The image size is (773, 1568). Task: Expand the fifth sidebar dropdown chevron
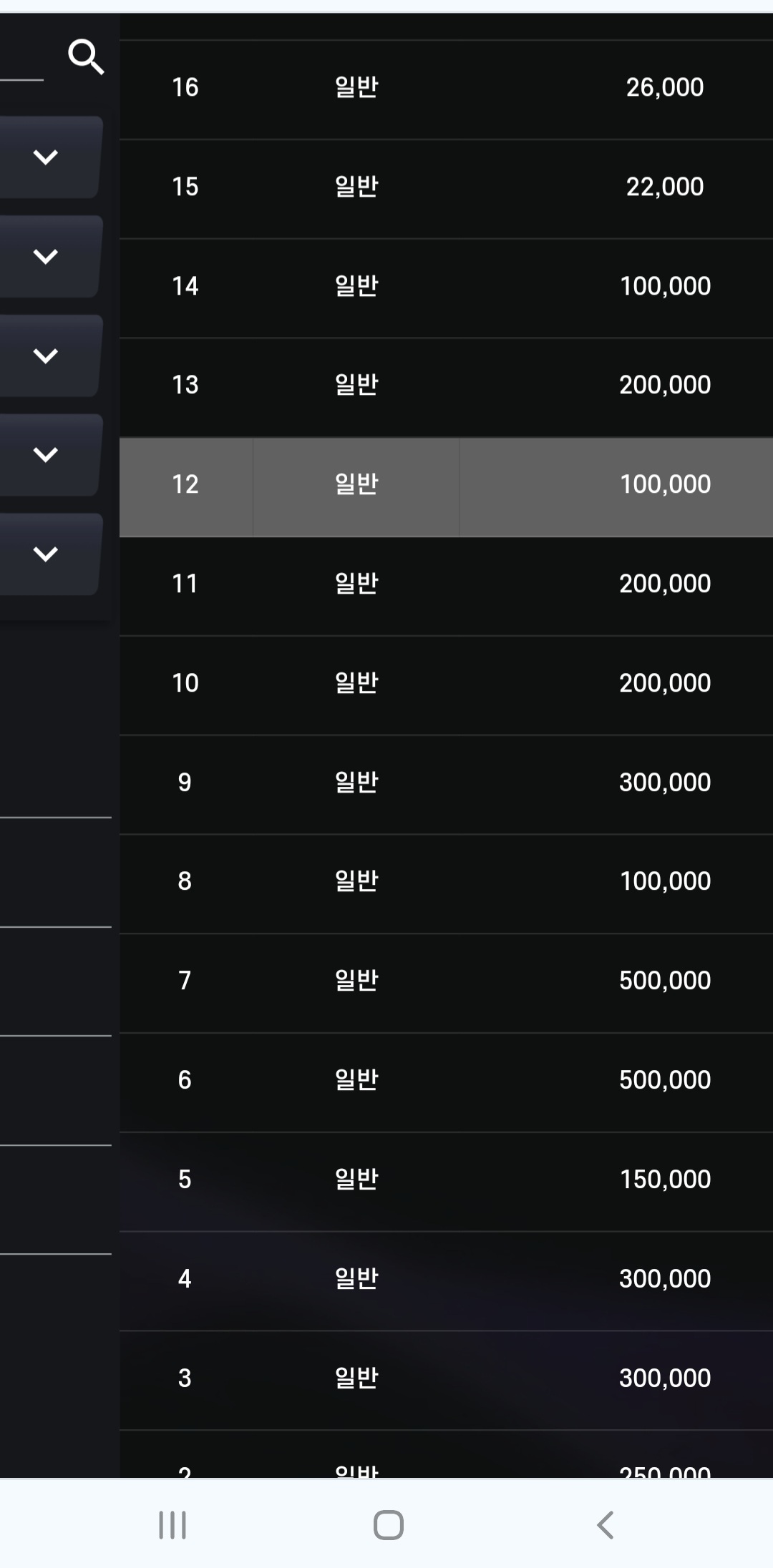pos(46,554)
